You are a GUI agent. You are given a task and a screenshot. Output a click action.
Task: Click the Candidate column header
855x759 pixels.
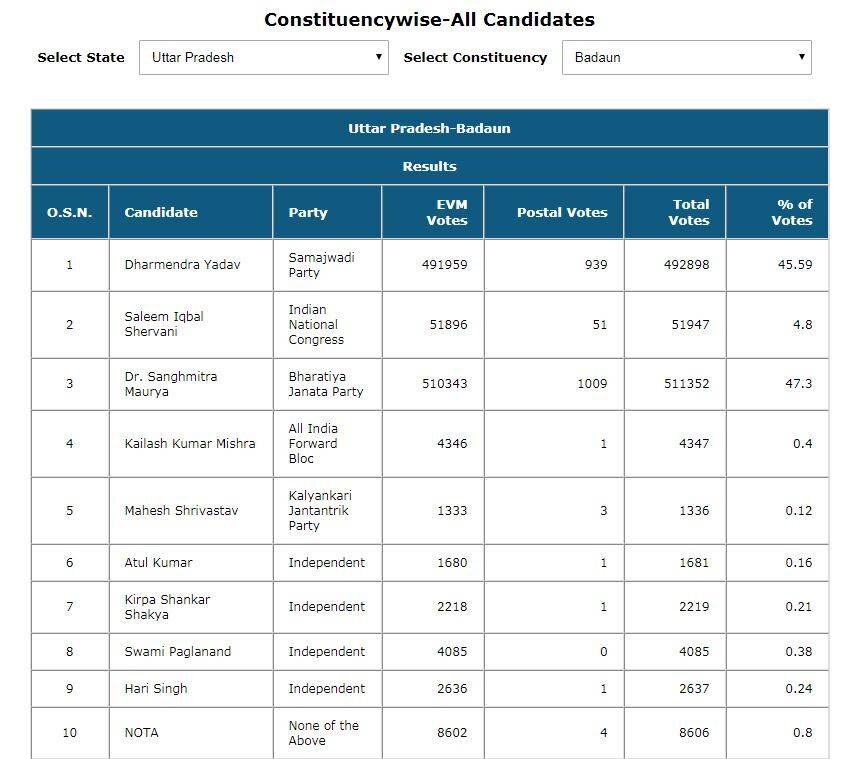point(161,212)
